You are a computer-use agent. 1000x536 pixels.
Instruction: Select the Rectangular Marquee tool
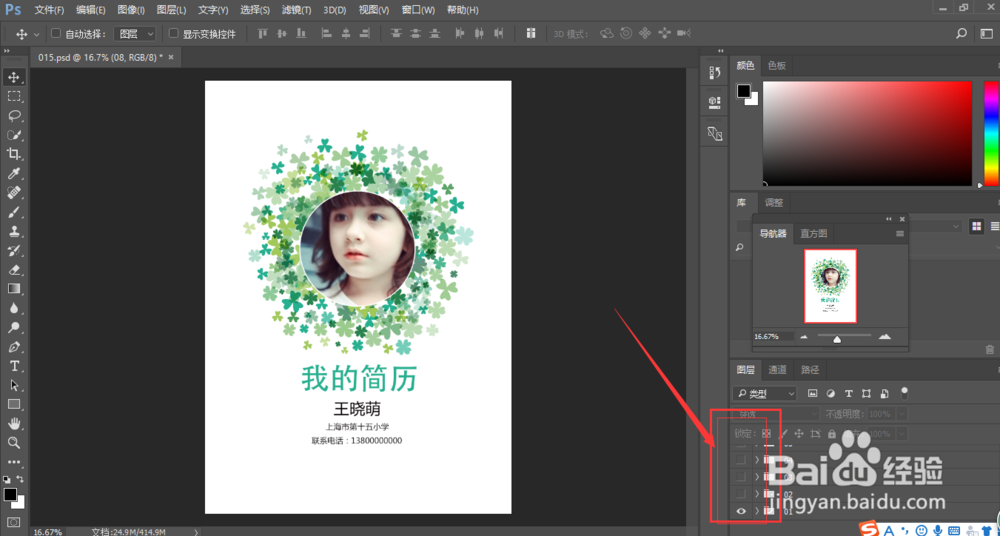click(13, 96)
